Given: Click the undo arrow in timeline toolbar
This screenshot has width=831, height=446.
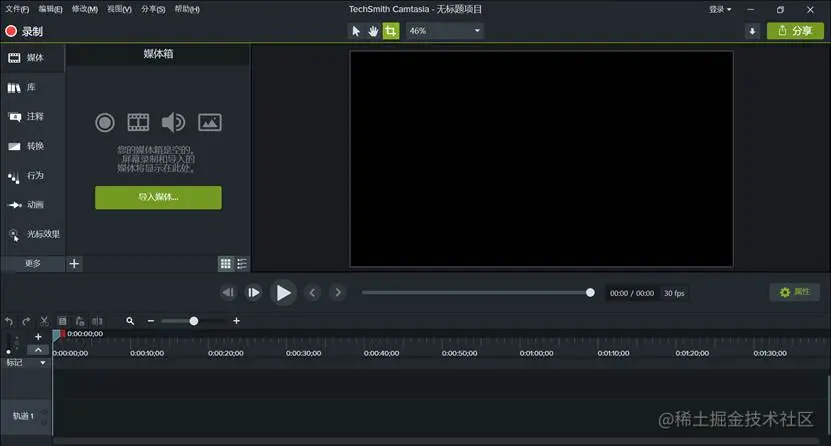Looking at the screenshot, I should [x=8, y=321].
